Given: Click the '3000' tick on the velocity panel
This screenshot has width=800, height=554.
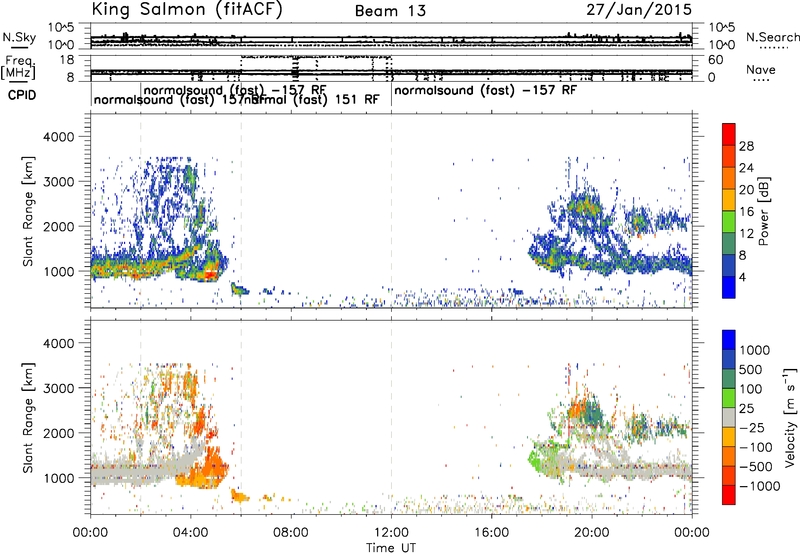Looking at the screenshot, I should pos(59,388).
